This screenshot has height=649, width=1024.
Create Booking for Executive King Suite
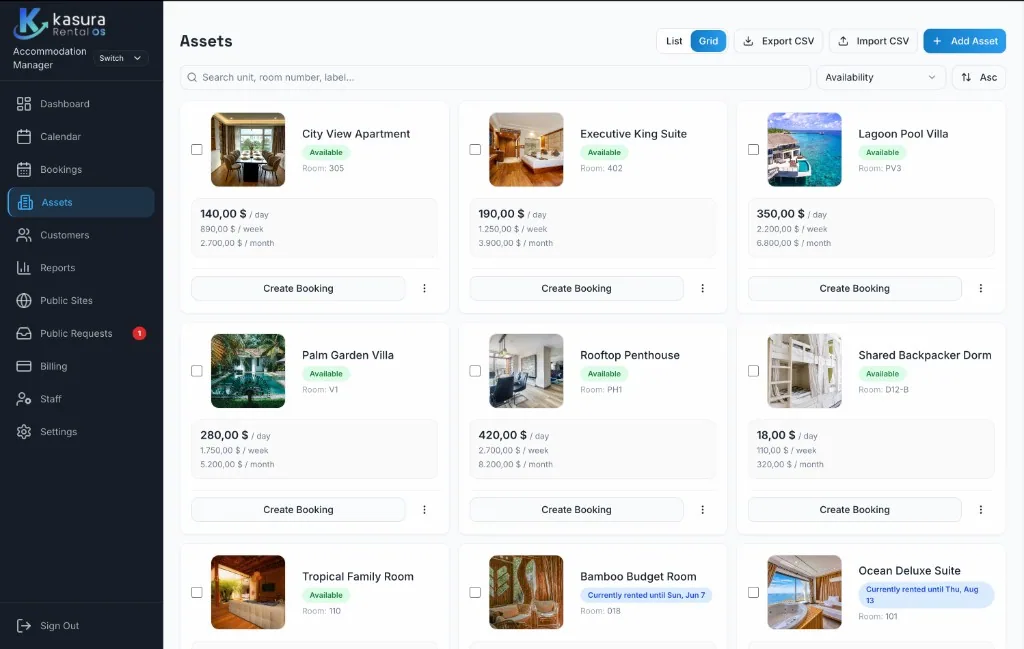pos(576,288)
